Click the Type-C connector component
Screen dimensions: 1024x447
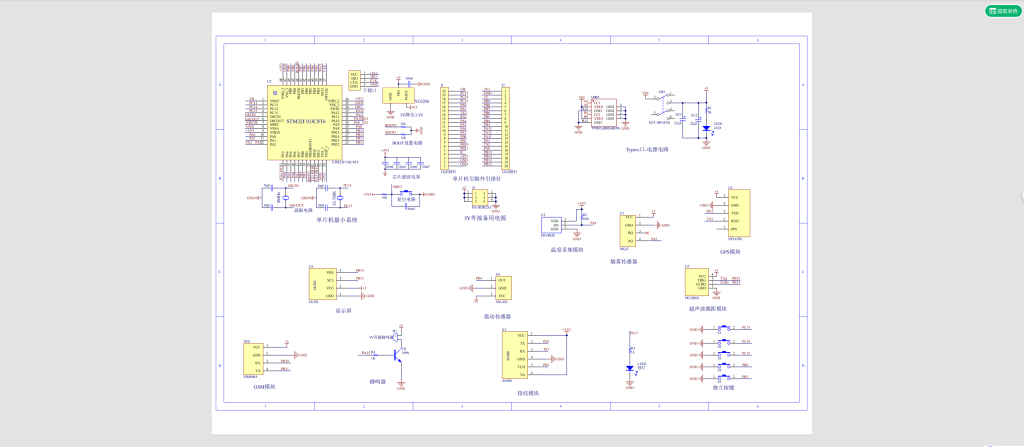602,111
